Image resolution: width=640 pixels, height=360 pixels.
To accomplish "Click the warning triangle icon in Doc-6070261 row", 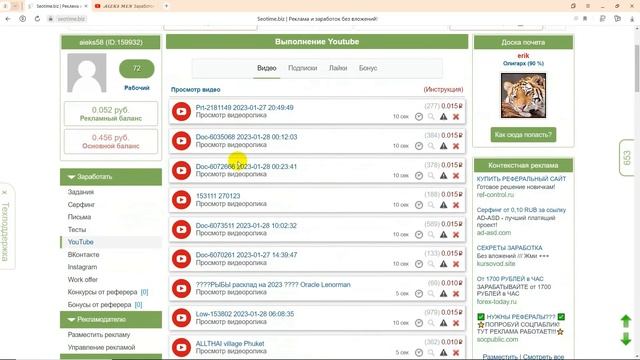I will coord(443,264).
